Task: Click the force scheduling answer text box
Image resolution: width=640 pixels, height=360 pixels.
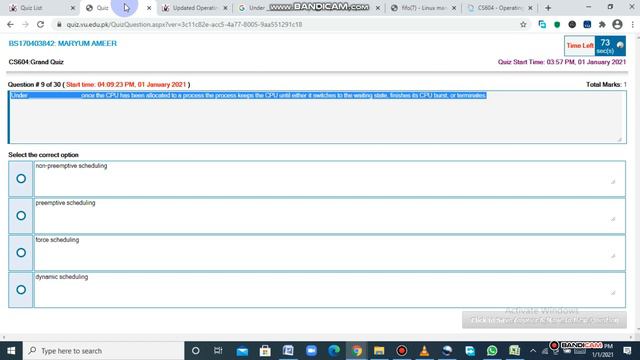Action: (329, 253)
